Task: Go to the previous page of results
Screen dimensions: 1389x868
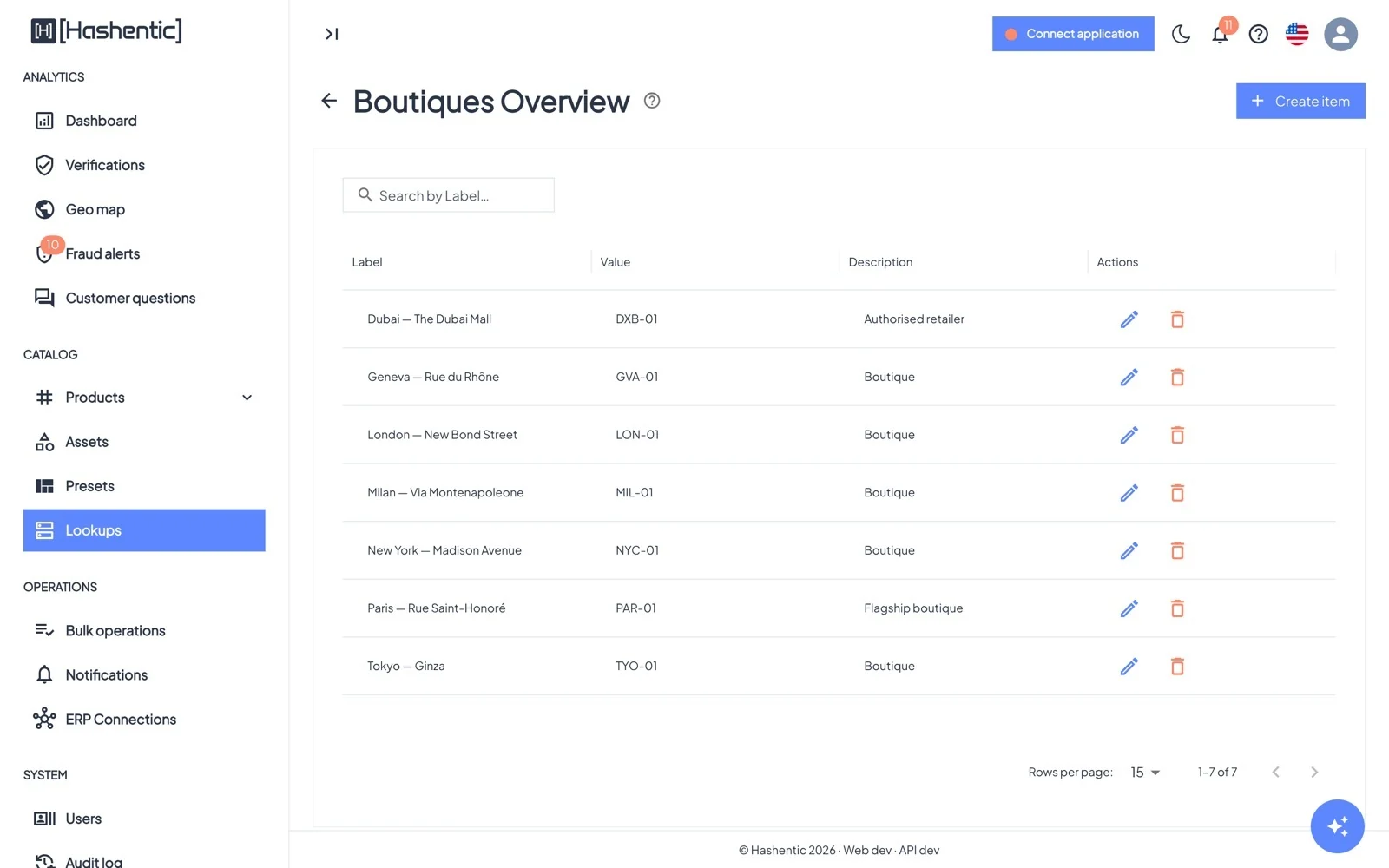Action: tap(1275, 772)
